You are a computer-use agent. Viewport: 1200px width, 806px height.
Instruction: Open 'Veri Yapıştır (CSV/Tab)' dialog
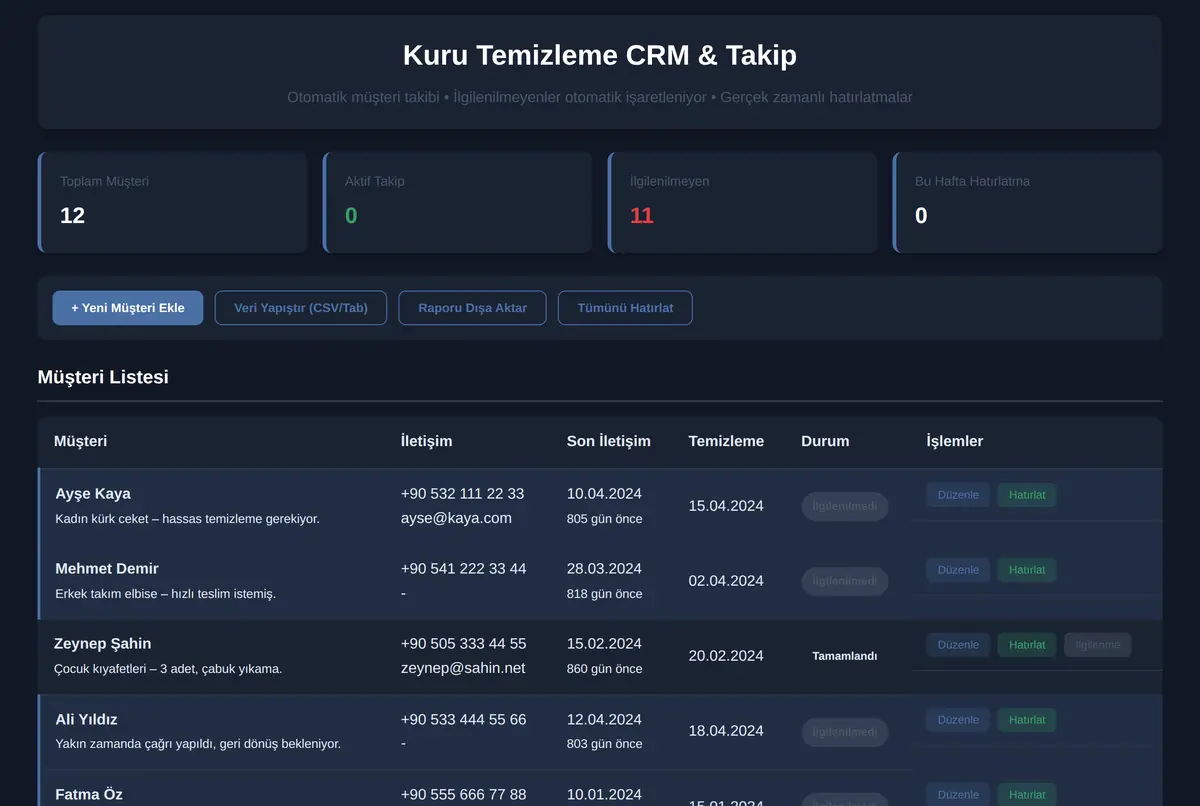[x=301, y=308]
